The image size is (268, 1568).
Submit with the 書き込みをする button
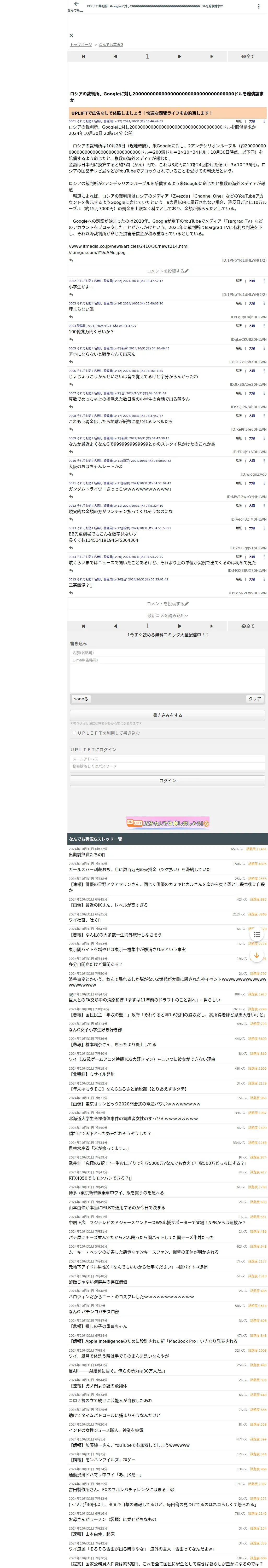pos(167,715)
